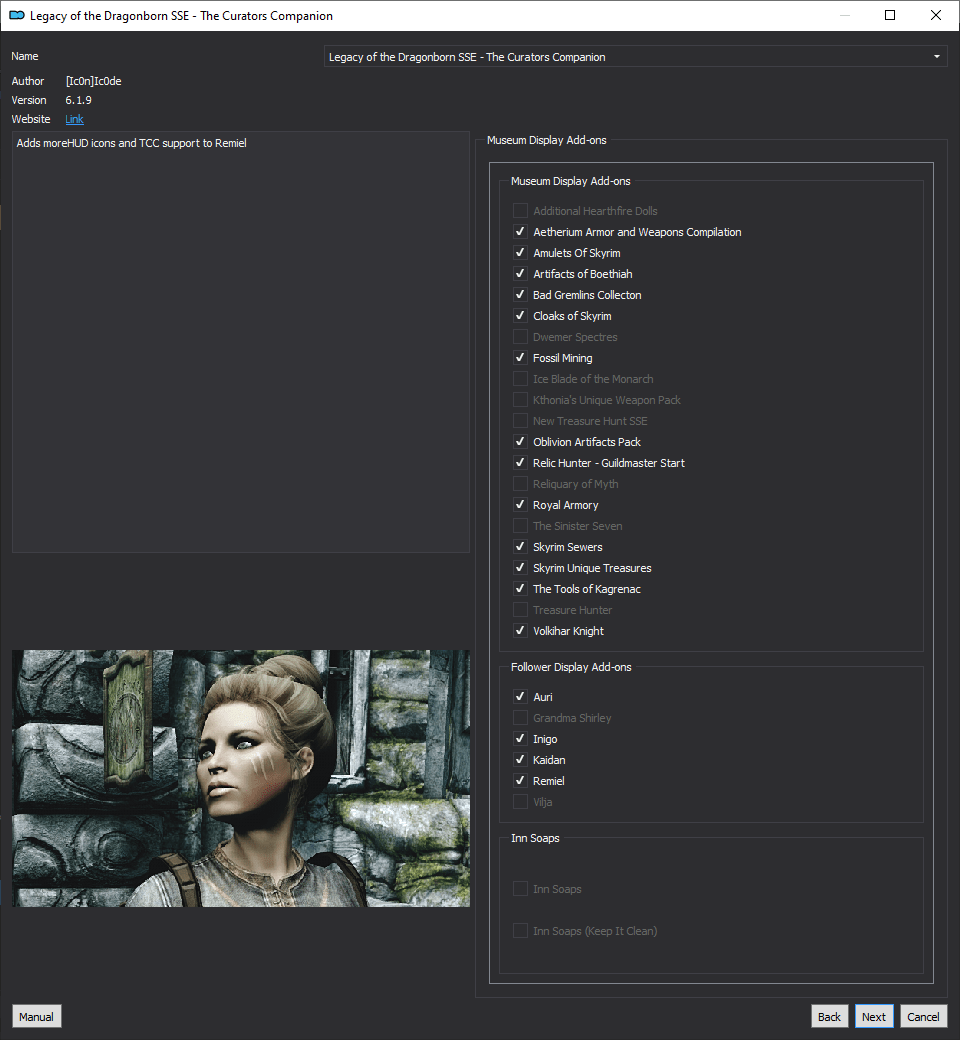
Task: Toggle Dwemer Spectres checkbox
Action: pyautogui.click(x=520, y=337)
